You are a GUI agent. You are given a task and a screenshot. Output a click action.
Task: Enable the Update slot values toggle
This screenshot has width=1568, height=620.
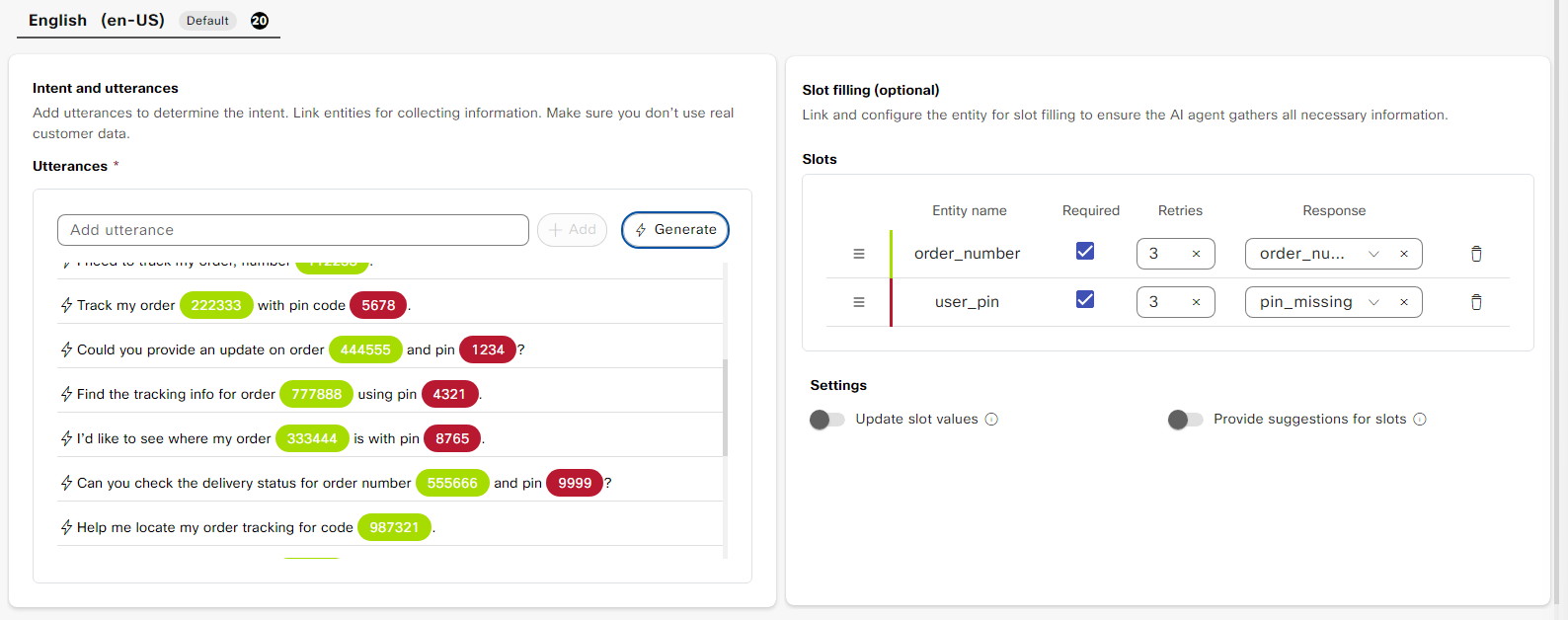click(827, 420)
